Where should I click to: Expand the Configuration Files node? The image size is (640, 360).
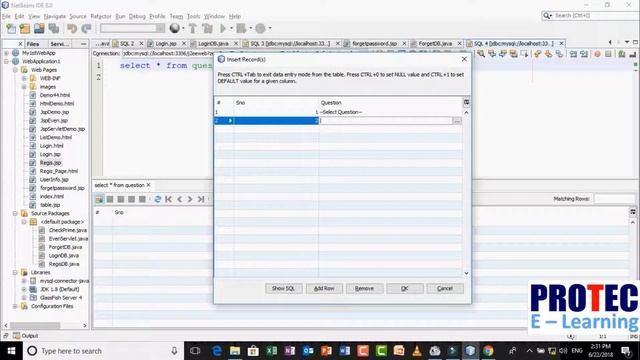click(x=15, y=306)
